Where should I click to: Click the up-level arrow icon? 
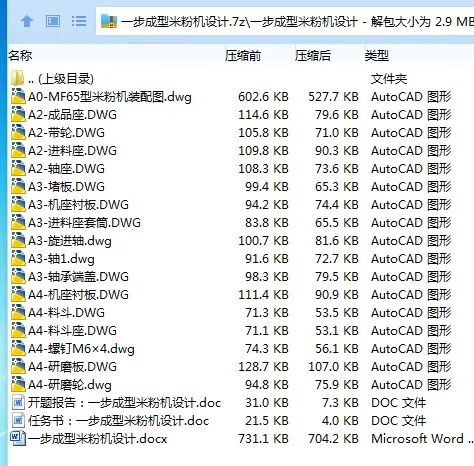(27, 22)
